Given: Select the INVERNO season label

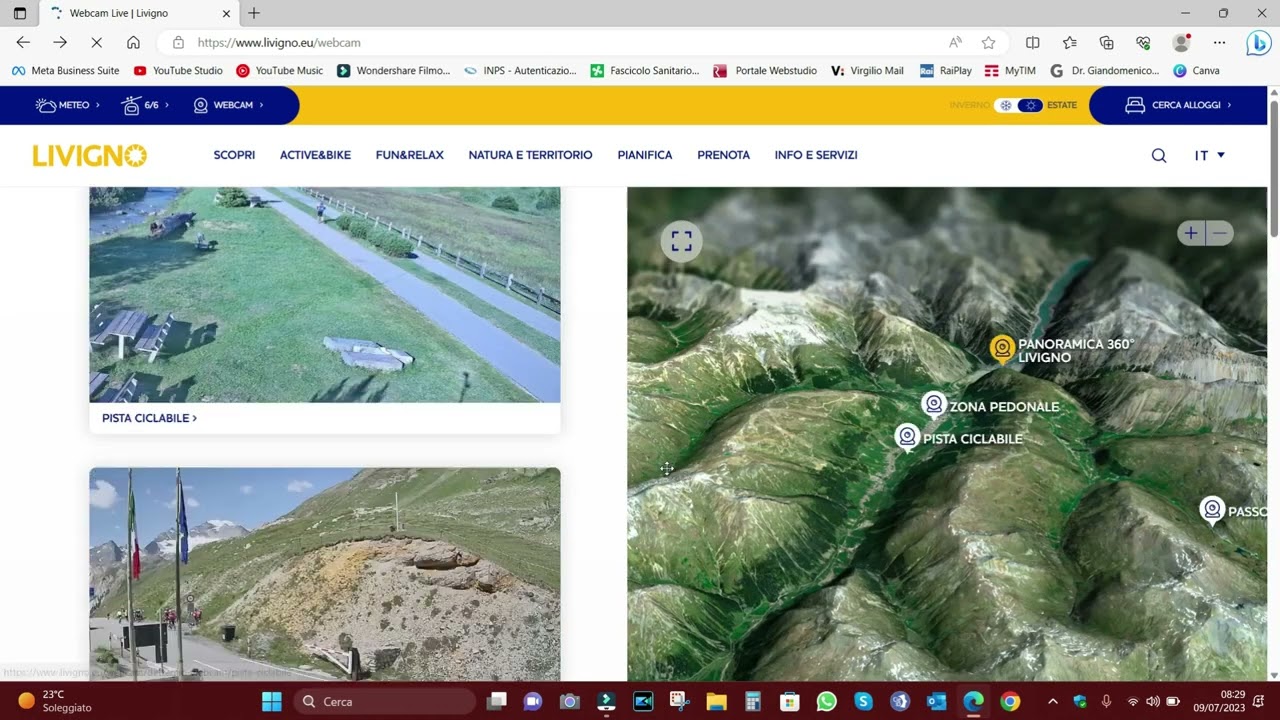Looking at the screenshot, I should (969, 105).
